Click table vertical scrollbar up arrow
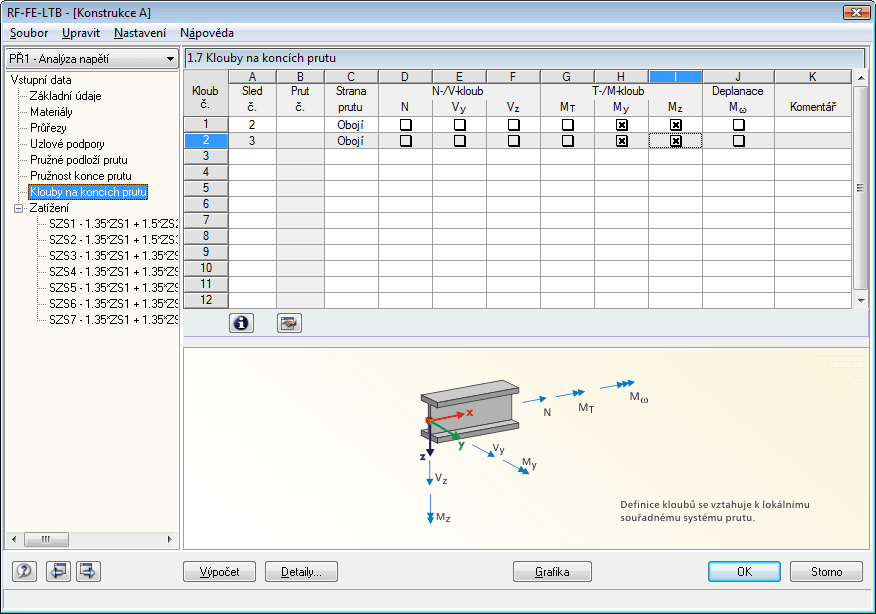 861,78
